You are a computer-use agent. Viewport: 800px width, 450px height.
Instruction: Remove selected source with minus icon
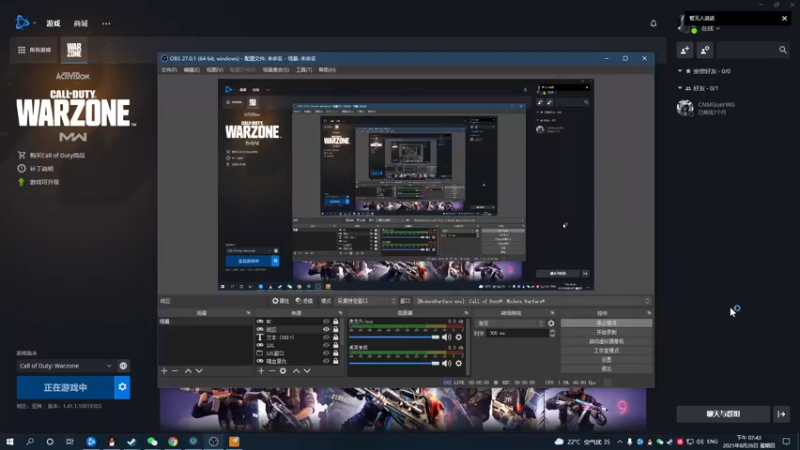[x=272, y=371]
